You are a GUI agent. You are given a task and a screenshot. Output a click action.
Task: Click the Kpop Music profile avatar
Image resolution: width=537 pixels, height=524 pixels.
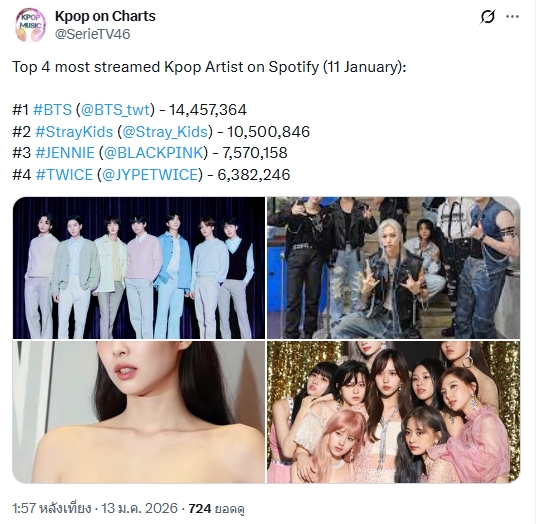coord(30,25)
